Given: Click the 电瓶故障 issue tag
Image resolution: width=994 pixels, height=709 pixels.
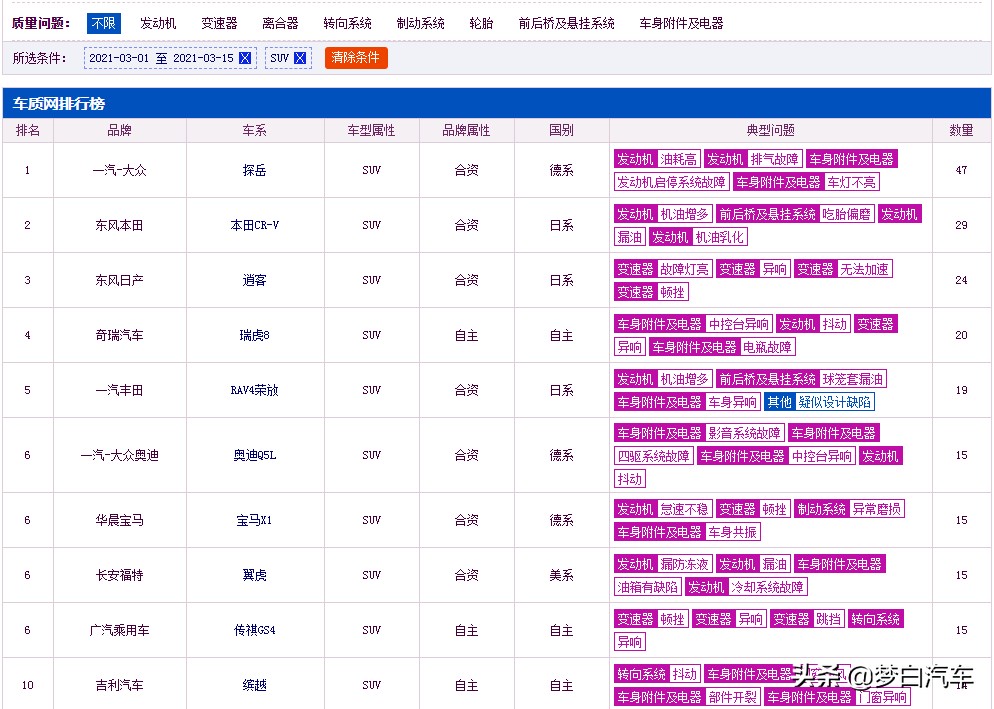Looking at the screenshot, I should point(768,348).
